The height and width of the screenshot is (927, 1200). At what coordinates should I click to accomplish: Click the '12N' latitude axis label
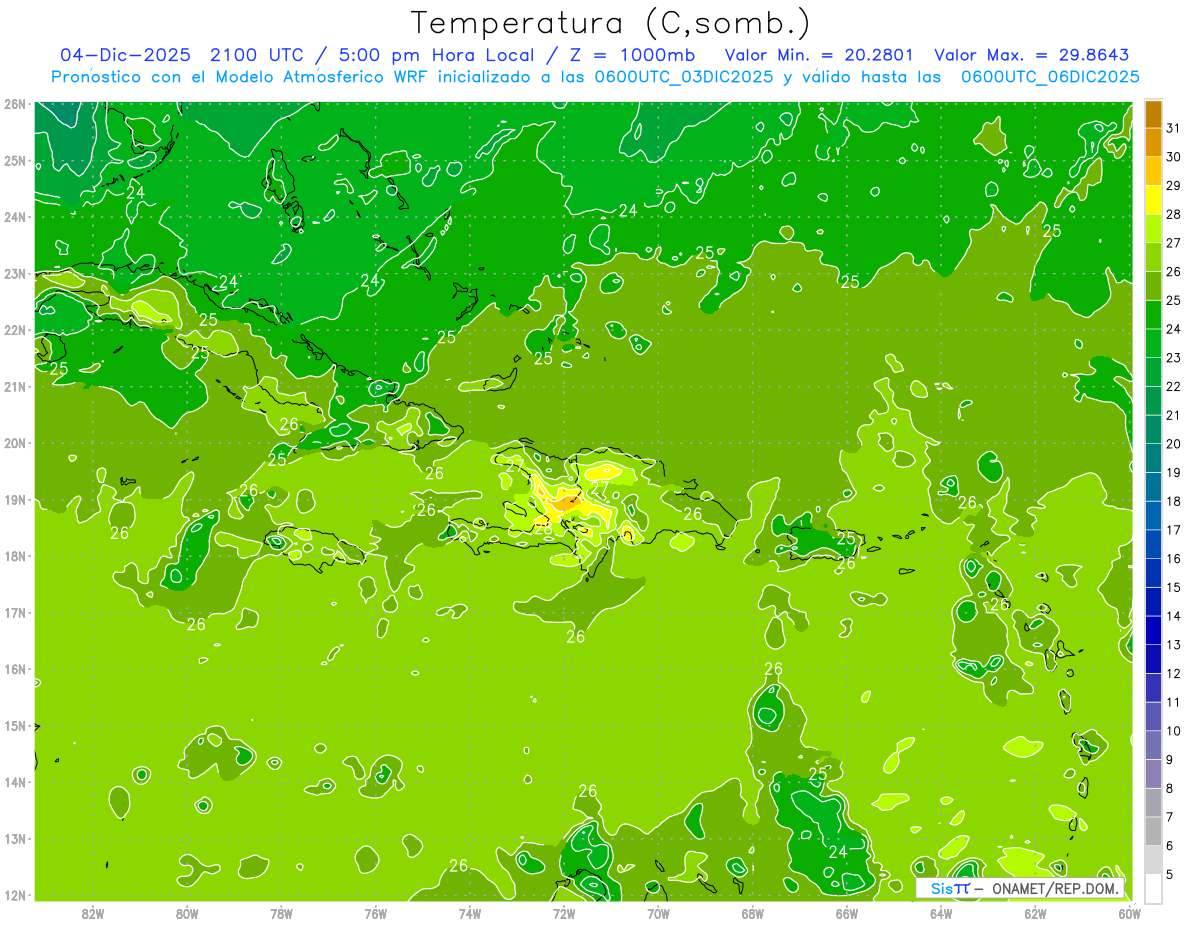[15, 895]
